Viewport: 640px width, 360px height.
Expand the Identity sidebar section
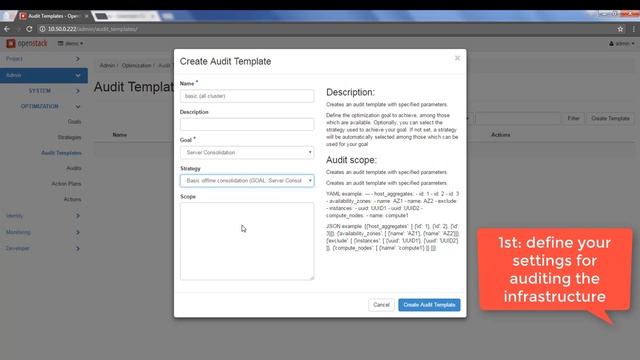(44, 216)
